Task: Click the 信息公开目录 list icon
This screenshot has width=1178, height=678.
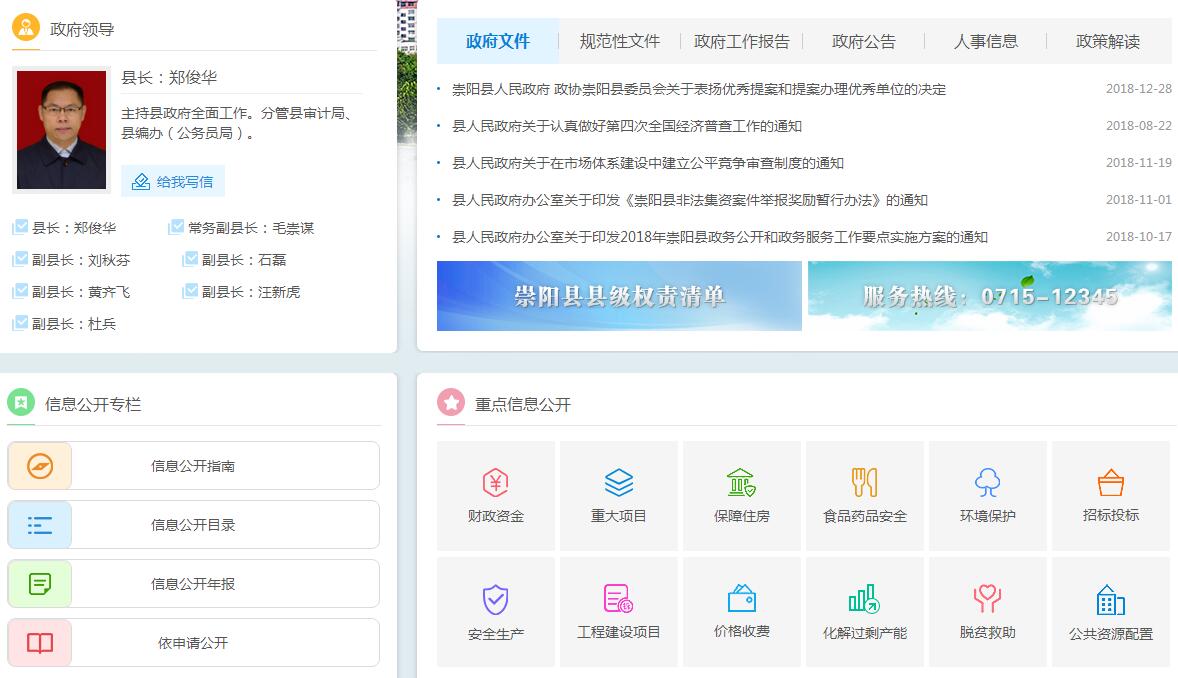Action: coord(40,525)
